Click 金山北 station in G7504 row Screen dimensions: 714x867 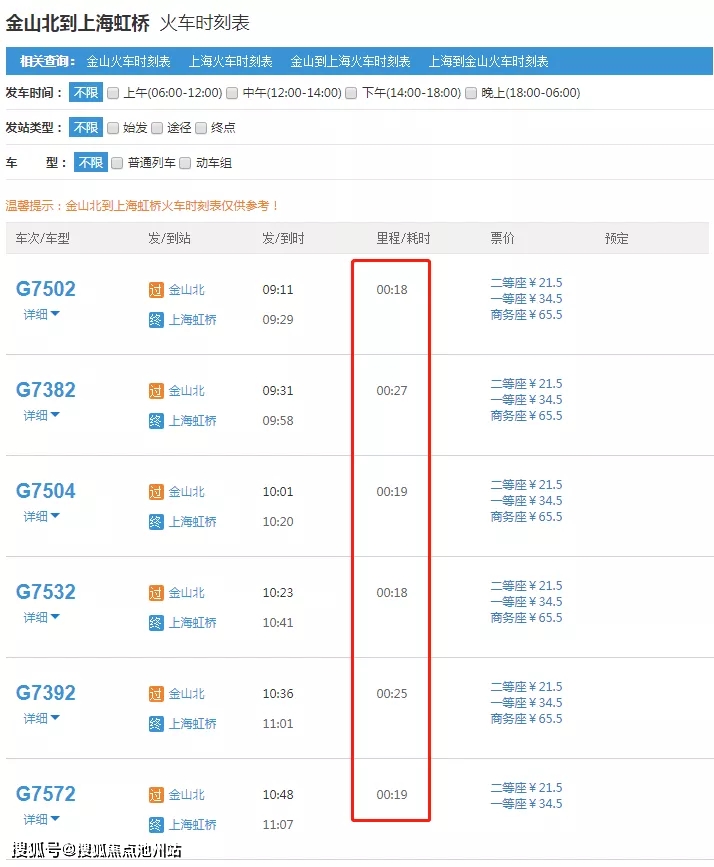point(186,492)
